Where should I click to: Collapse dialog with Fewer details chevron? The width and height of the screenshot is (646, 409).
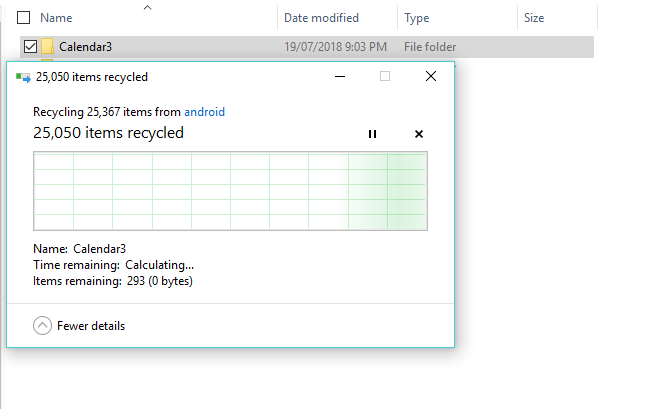[x=42, y=325]
